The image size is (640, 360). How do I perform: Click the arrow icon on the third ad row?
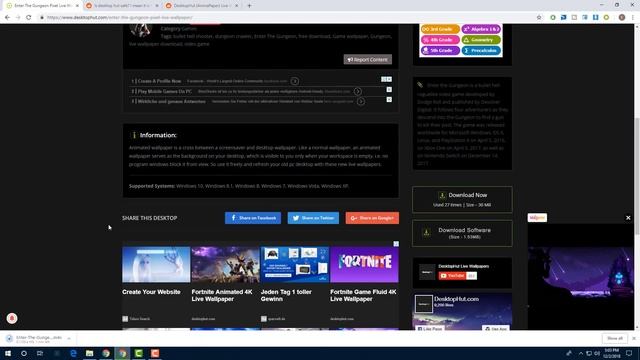click(x=361, y=101)
